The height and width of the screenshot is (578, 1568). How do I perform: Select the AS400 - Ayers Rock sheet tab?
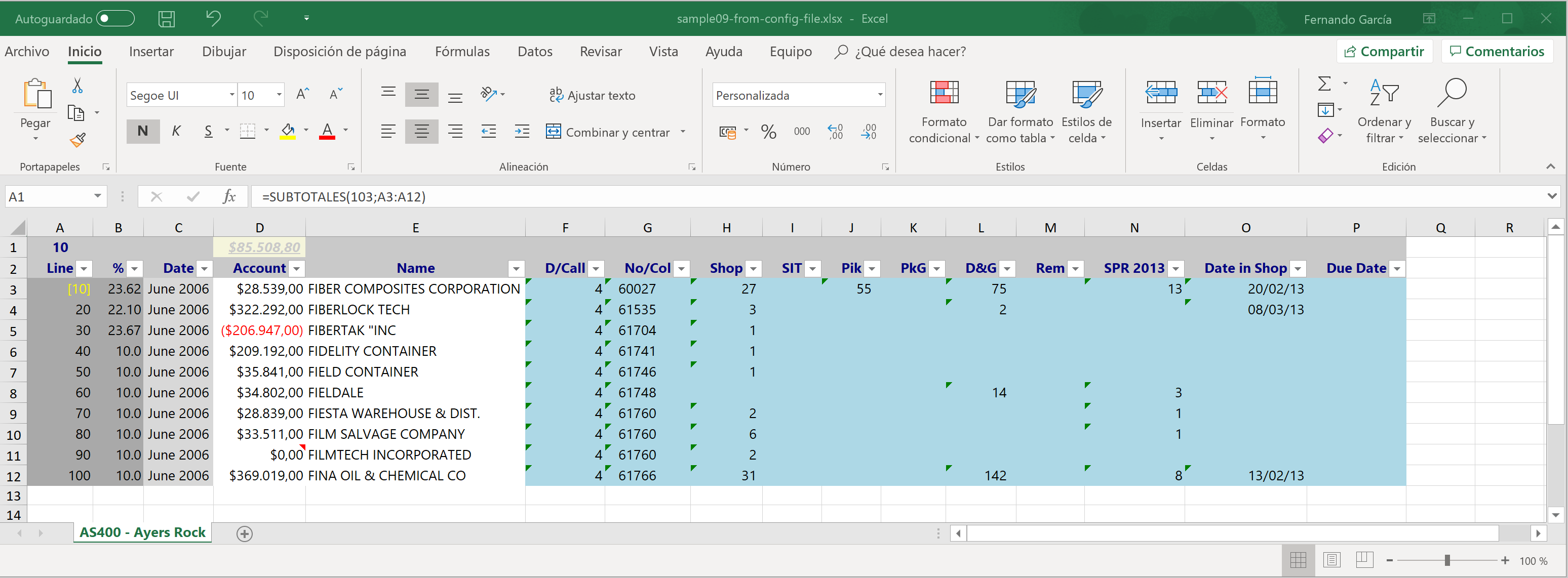click(142, 532)
